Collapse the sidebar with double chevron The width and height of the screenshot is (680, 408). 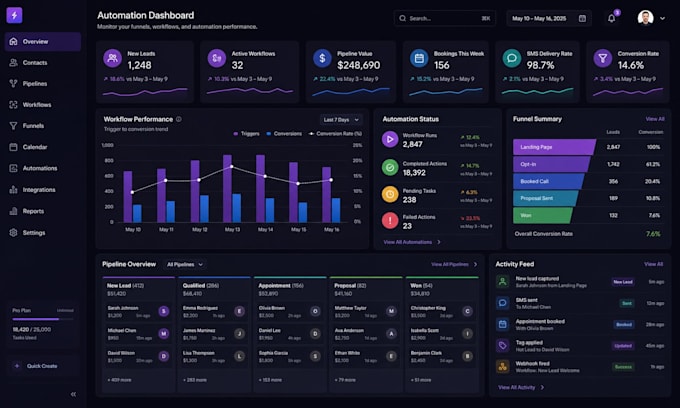click(73, 394)
